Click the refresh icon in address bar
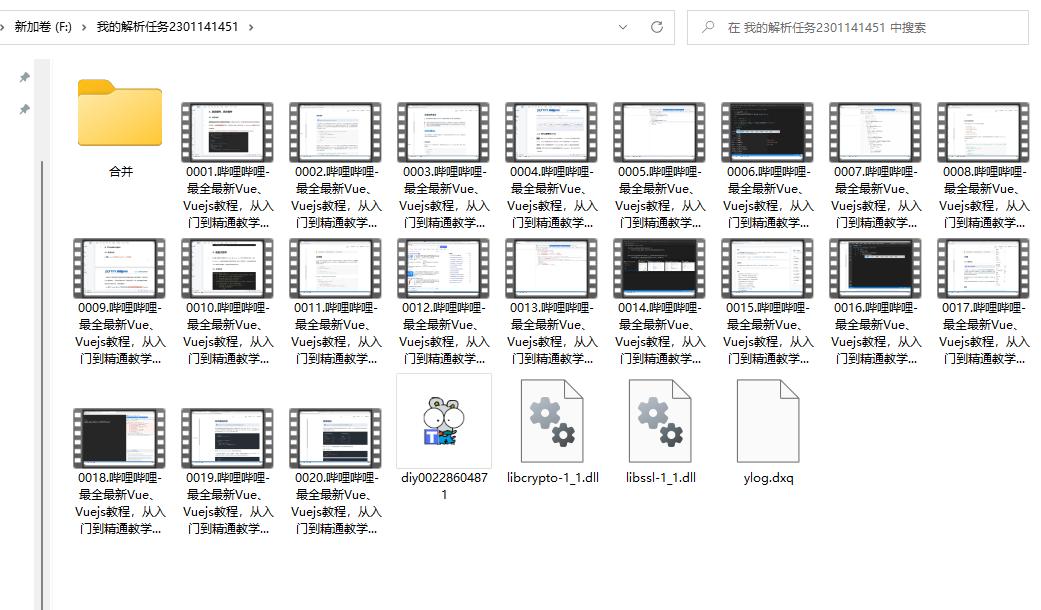Image resolution: width=1041 pixels, height=610 pixels. point(657,27)
